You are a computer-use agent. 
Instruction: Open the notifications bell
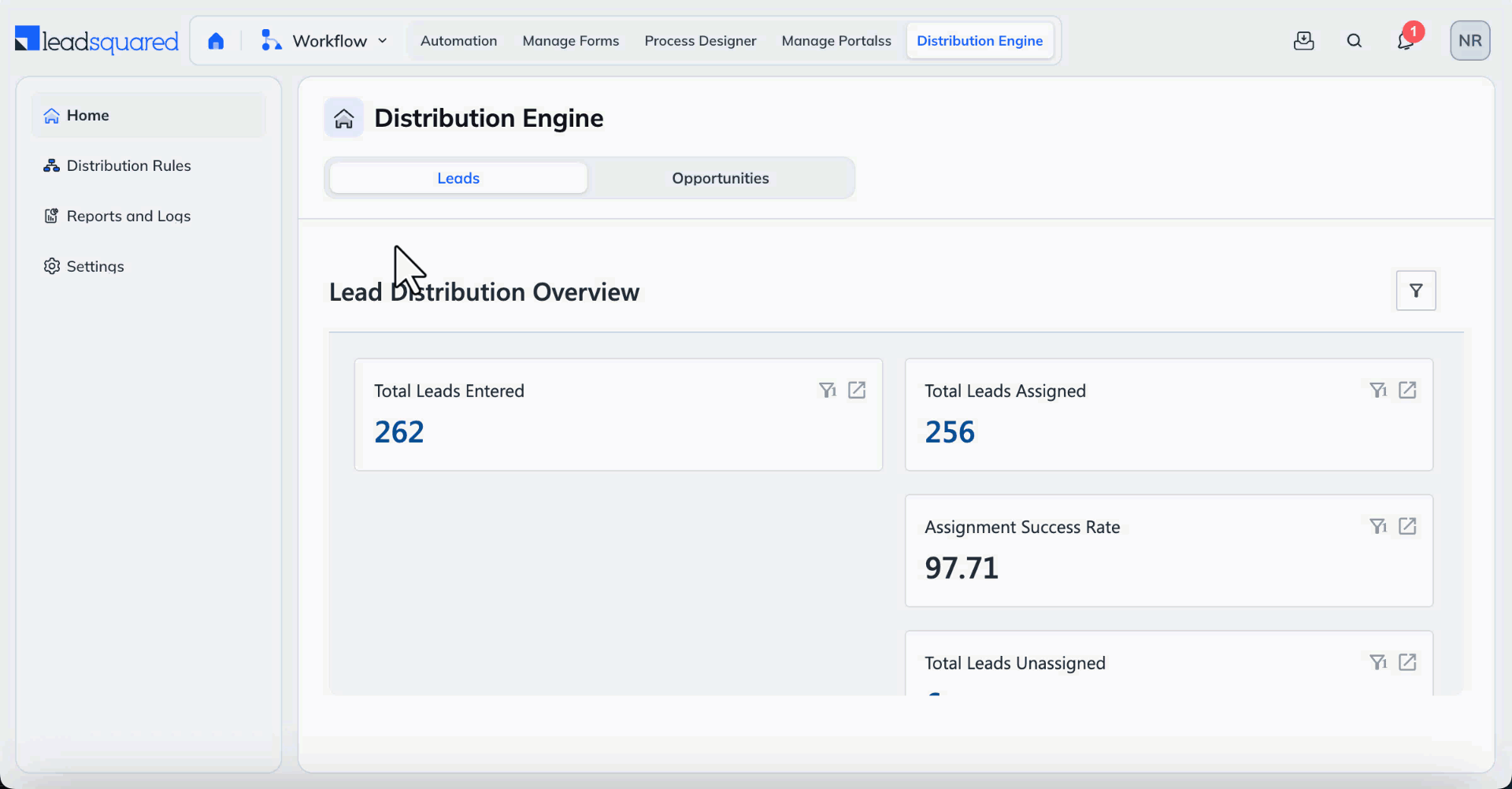pos(1406,41)
